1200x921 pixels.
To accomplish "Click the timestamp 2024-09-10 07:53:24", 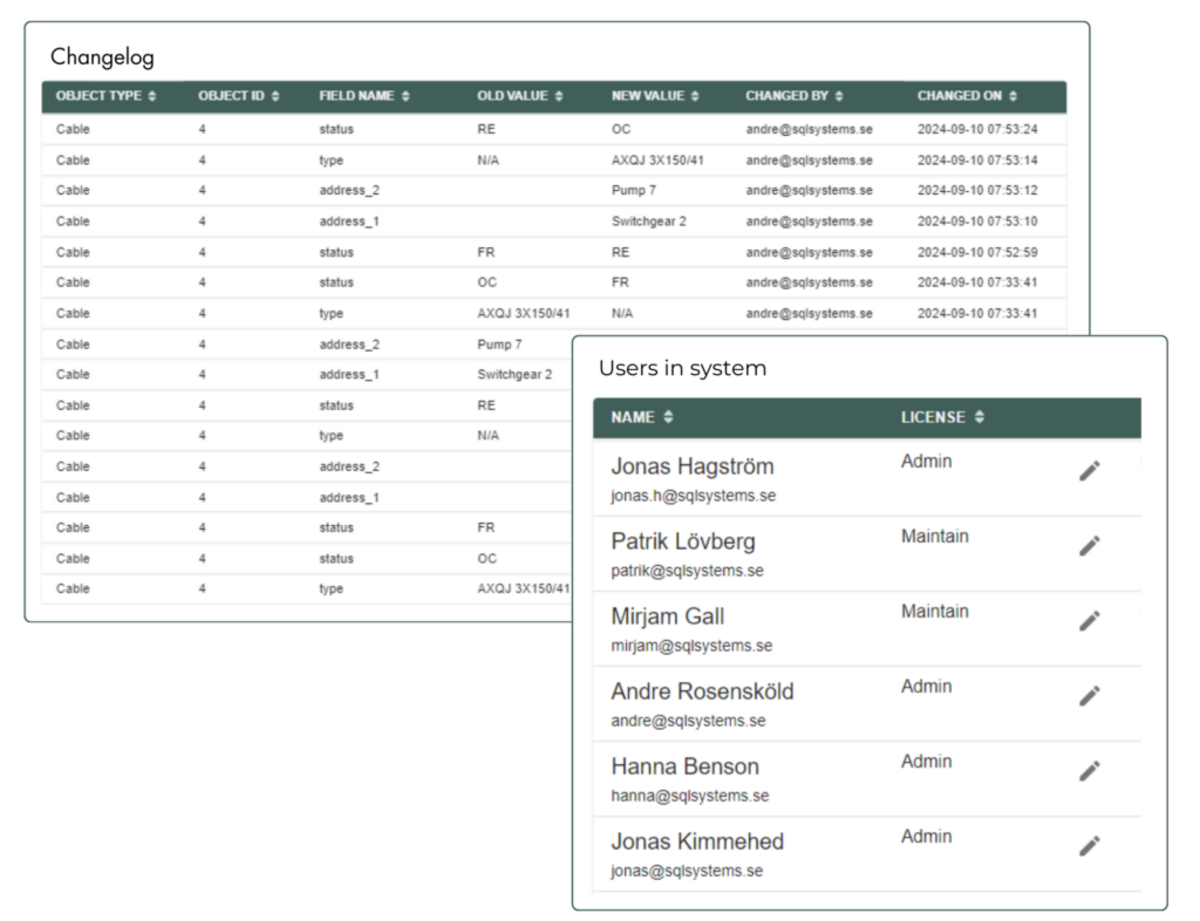I will coord(977,129).
